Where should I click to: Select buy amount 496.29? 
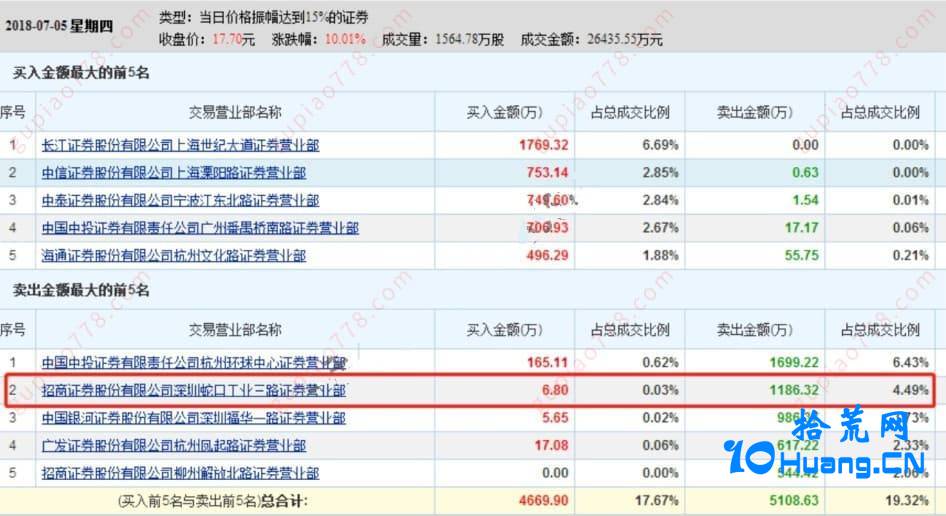547,255
